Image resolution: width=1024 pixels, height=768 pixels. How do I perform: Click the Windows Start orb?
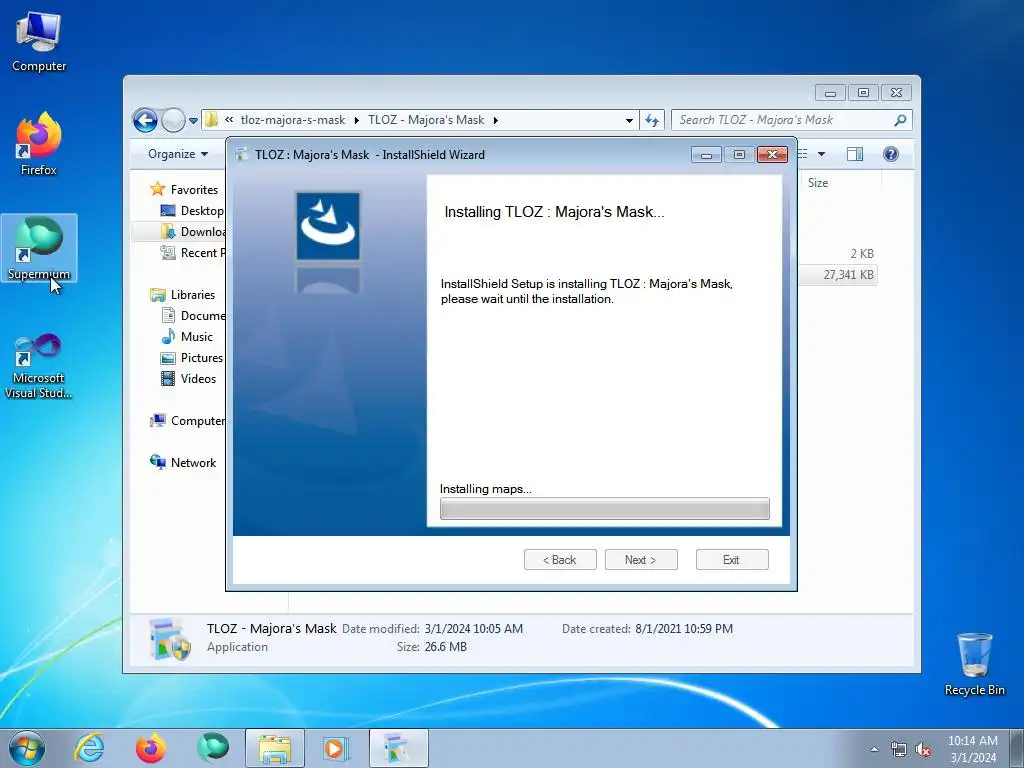26,748
